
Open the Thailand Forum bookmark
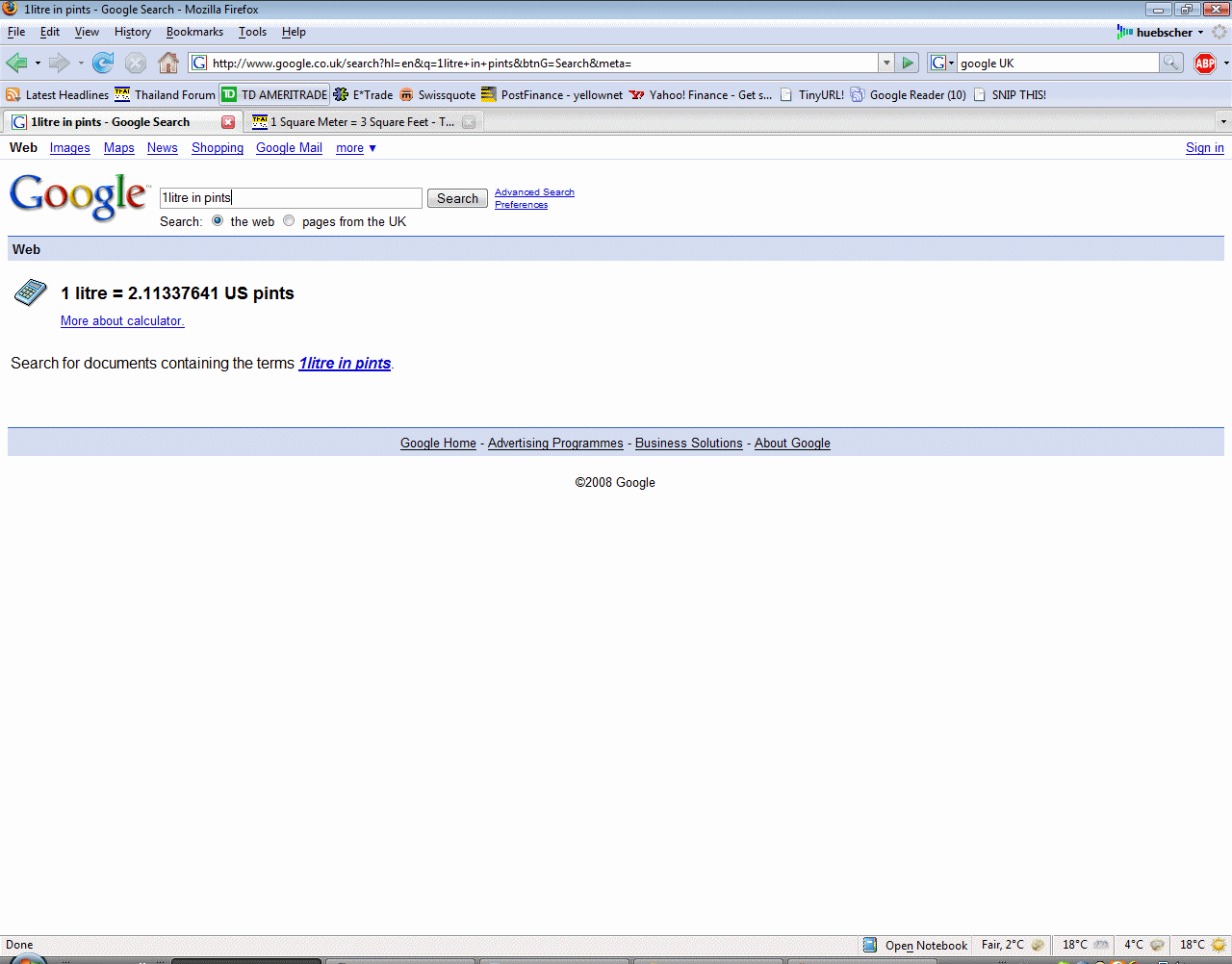165,95
